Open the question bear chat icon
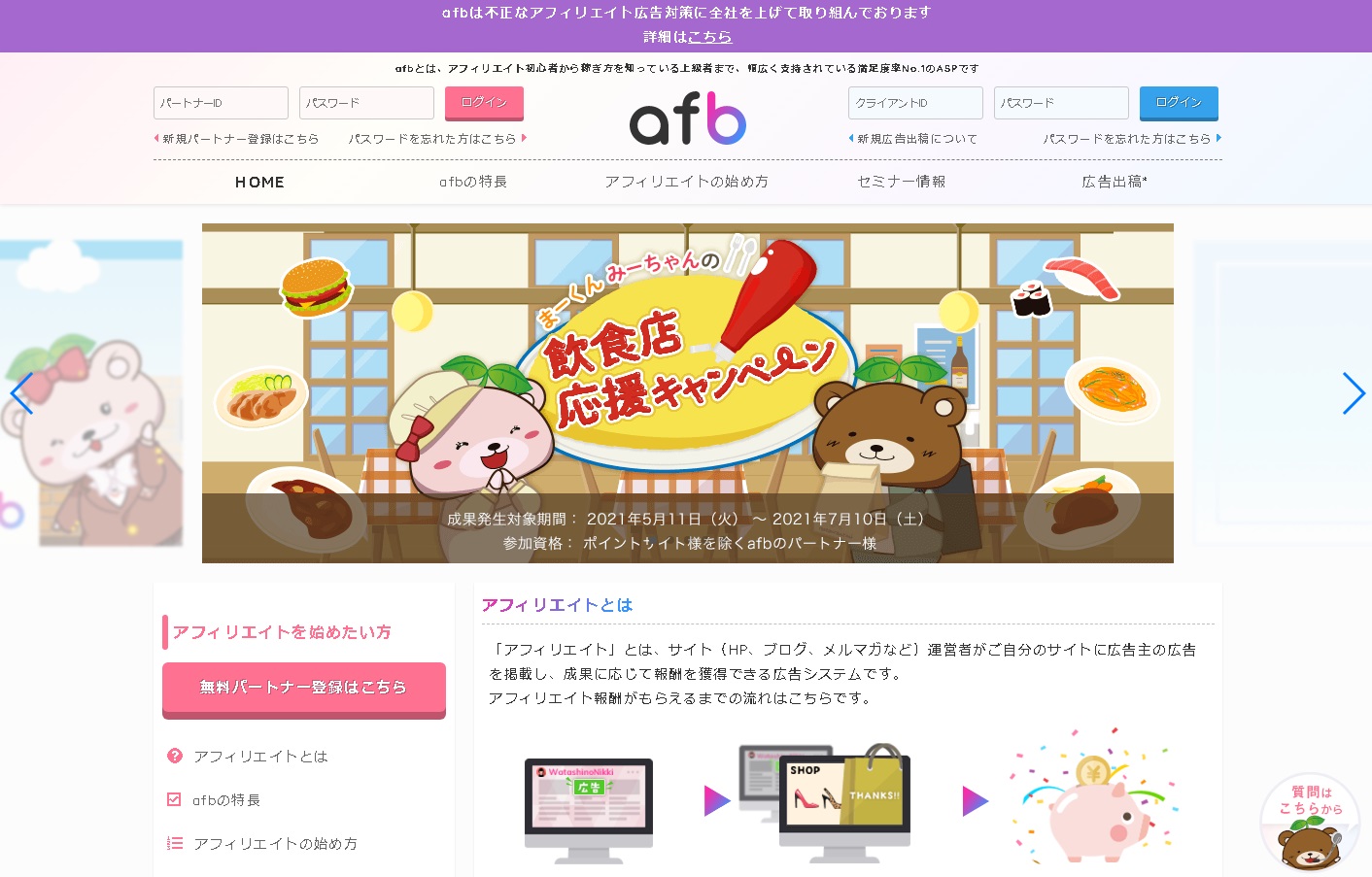 [1310, 823]
